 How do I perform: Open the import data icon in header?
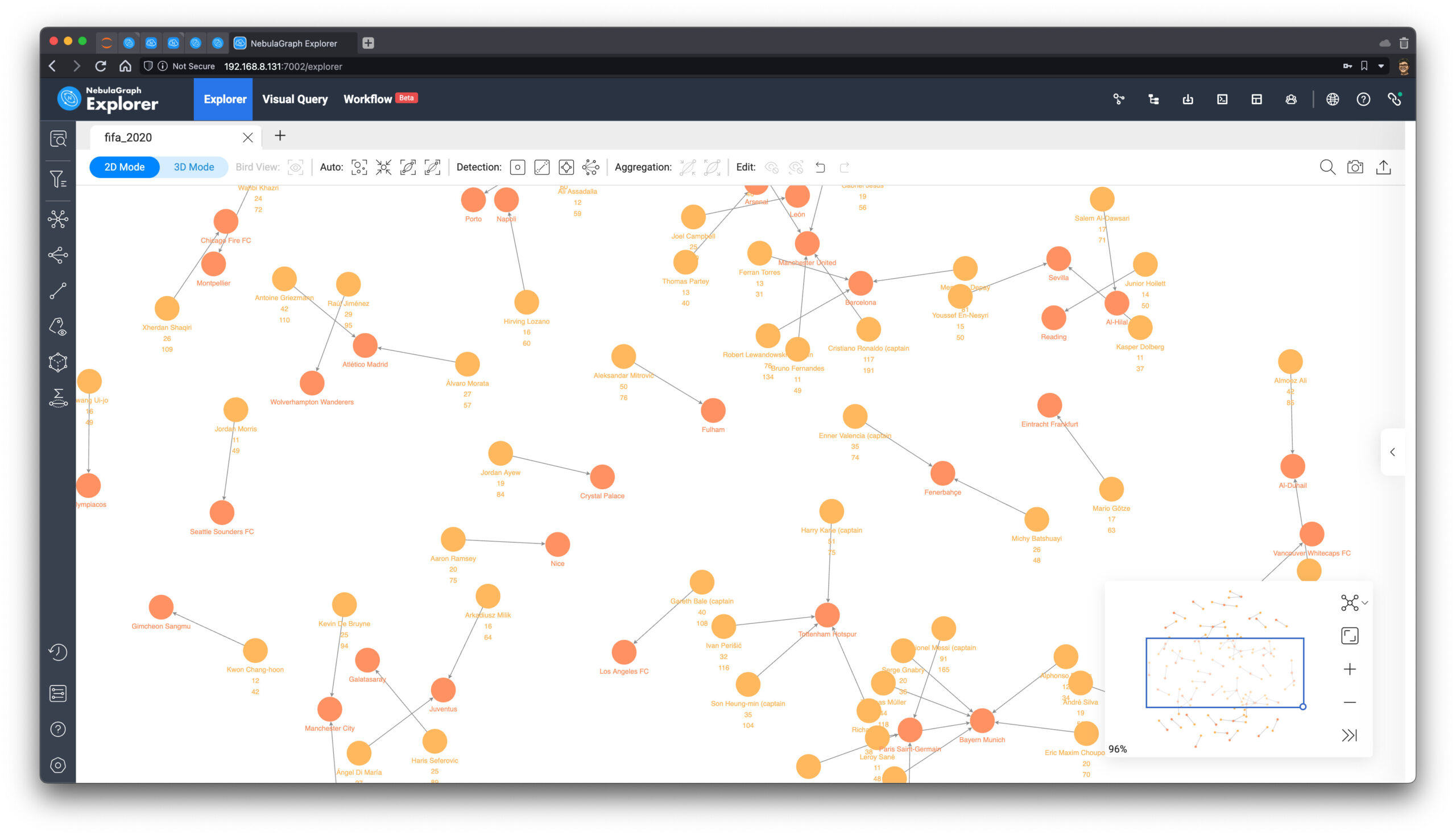(1188, 100)
